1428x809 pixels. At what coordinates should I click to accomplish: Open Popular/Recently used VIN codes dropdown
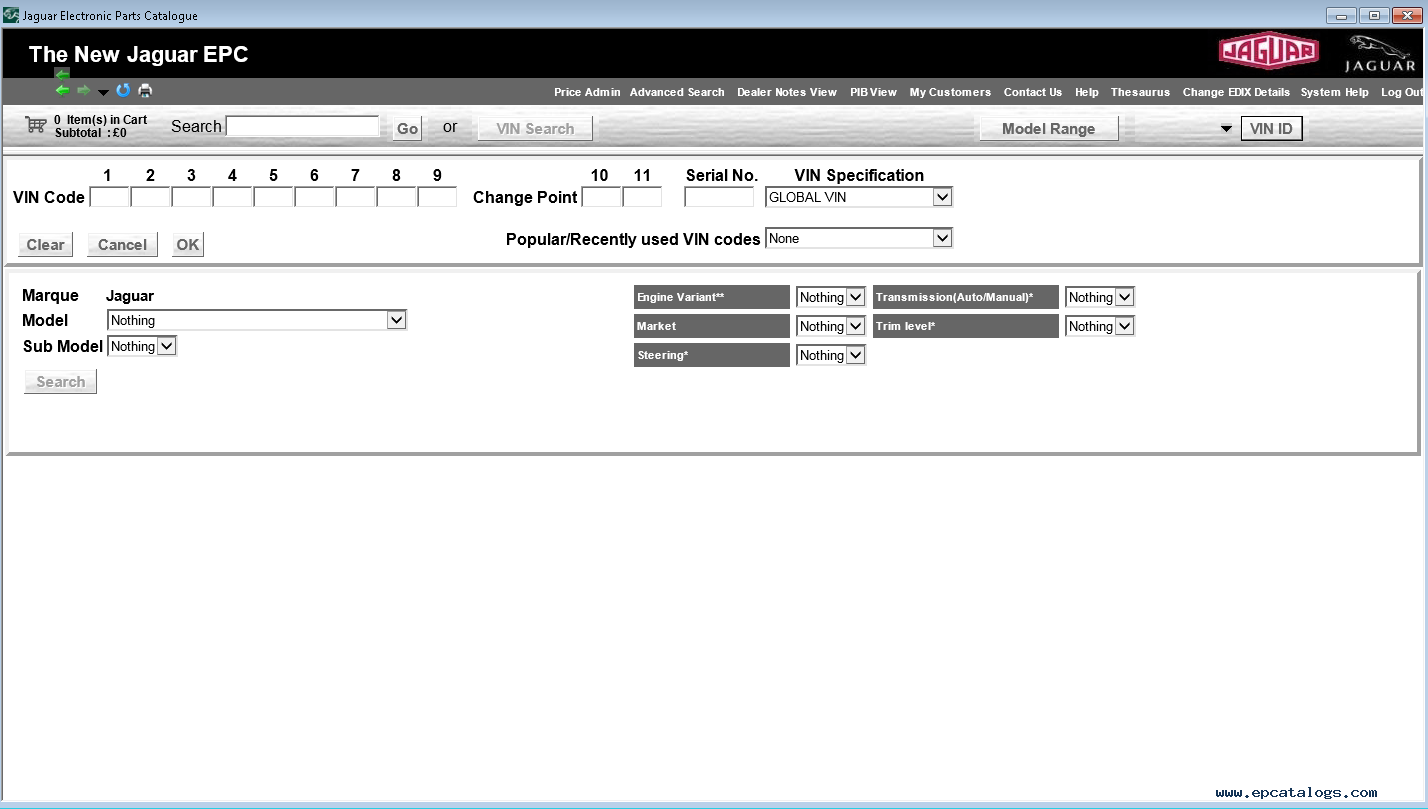coord(859,238)
